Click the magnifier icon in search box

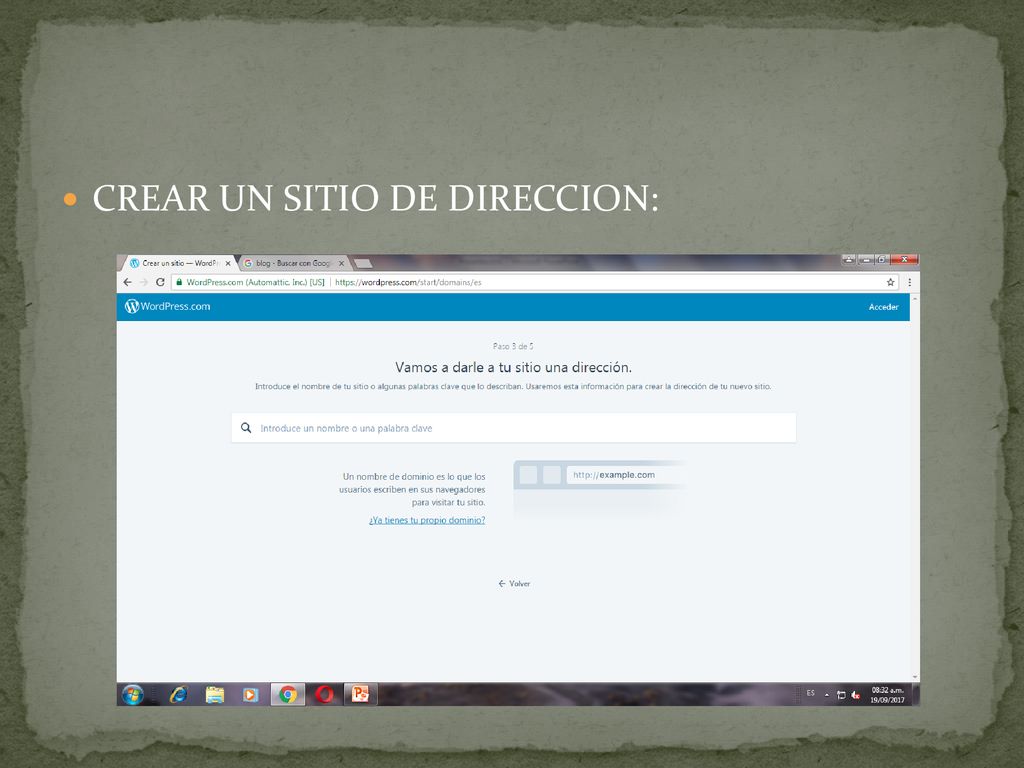(246, 428)
